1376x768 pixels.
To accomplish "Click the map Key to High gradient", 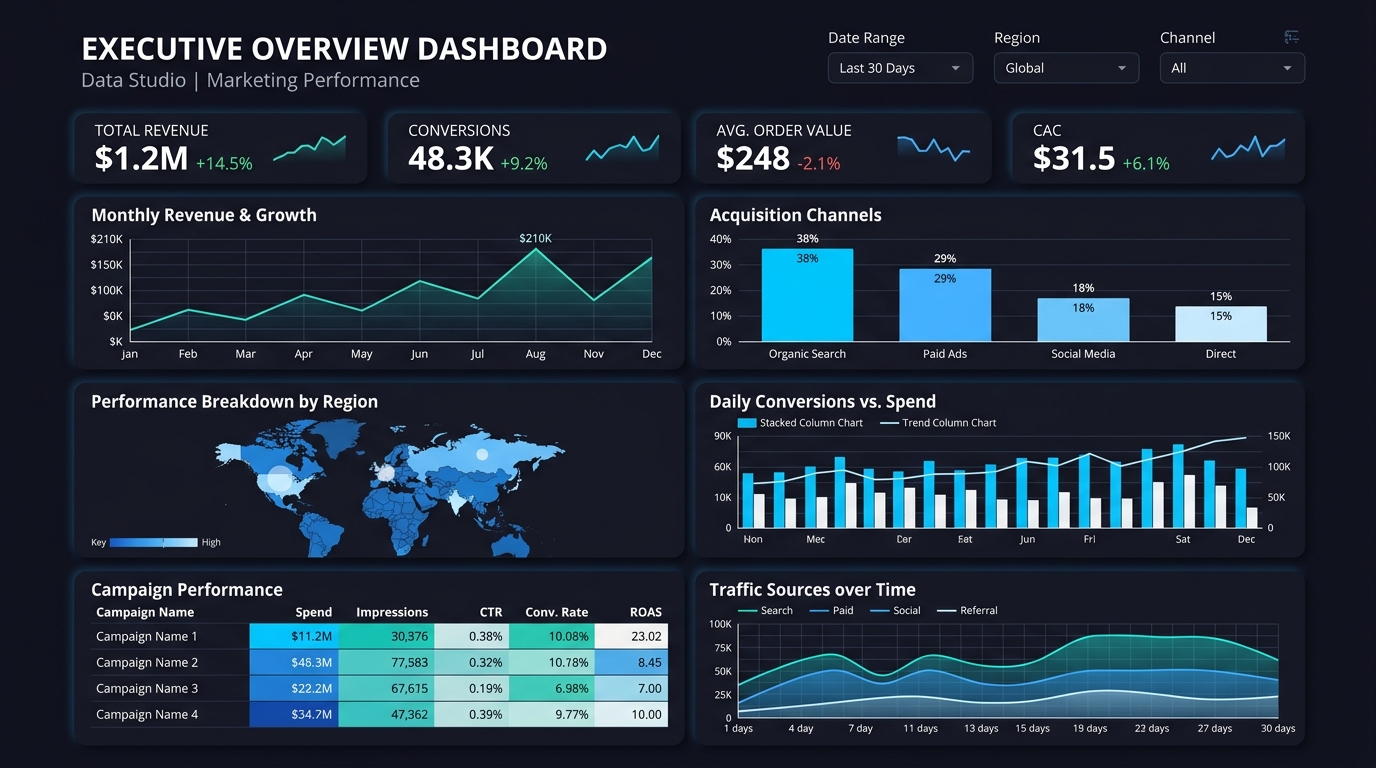I will [x=153, y=542].
